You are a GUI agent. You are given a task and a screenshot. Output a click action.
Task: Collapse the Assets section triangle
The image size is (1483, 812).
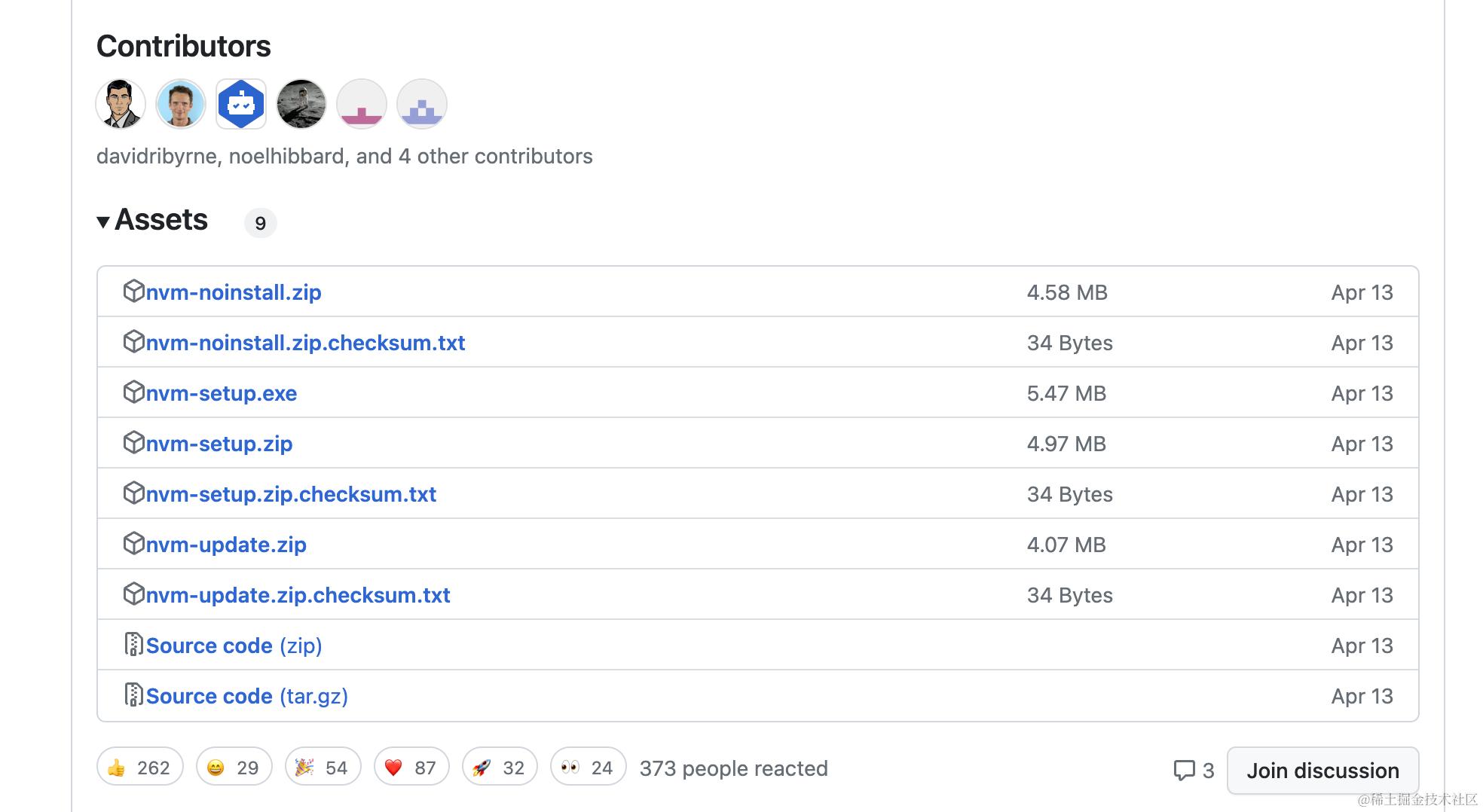coord(103,222)
